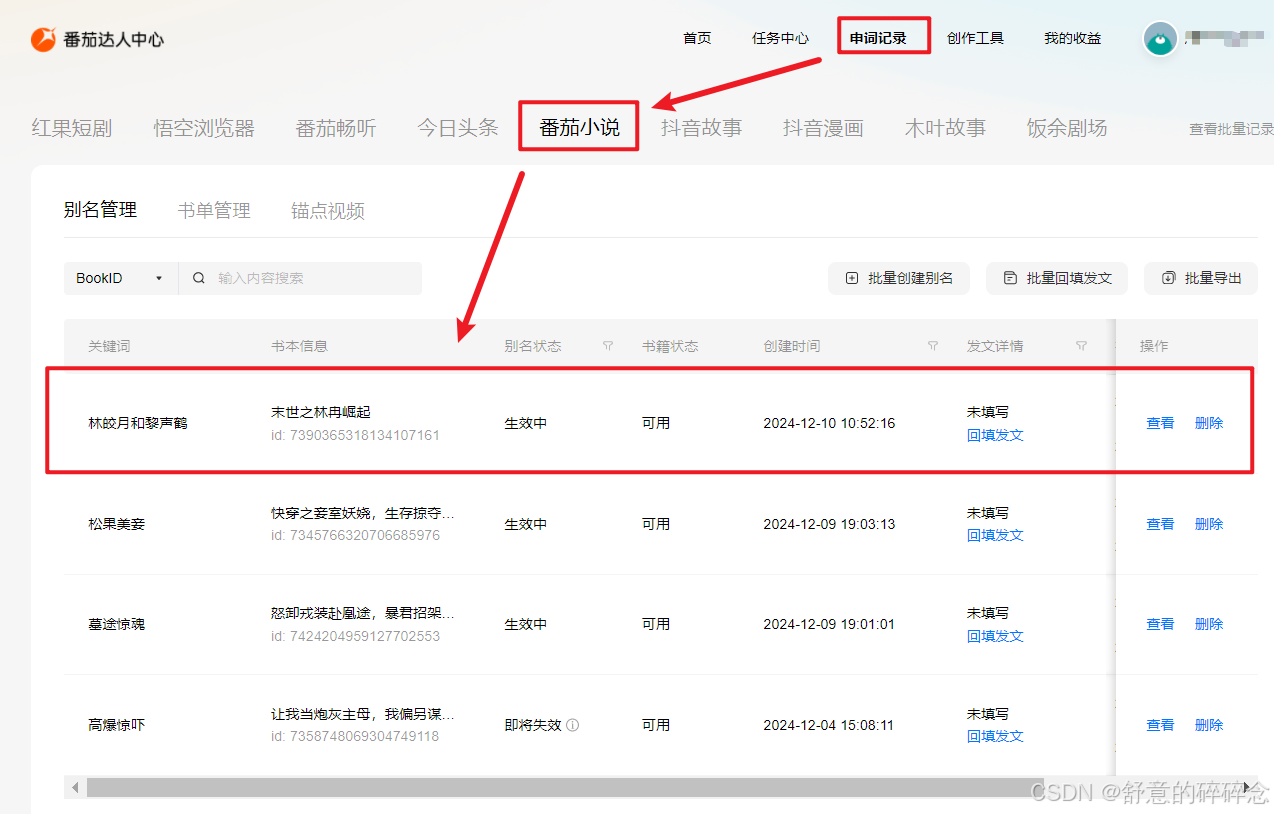This screenshot has width=1274, height=814.
Task: Click 查看 for 松果美妾 row
Action: point(1160,524)
